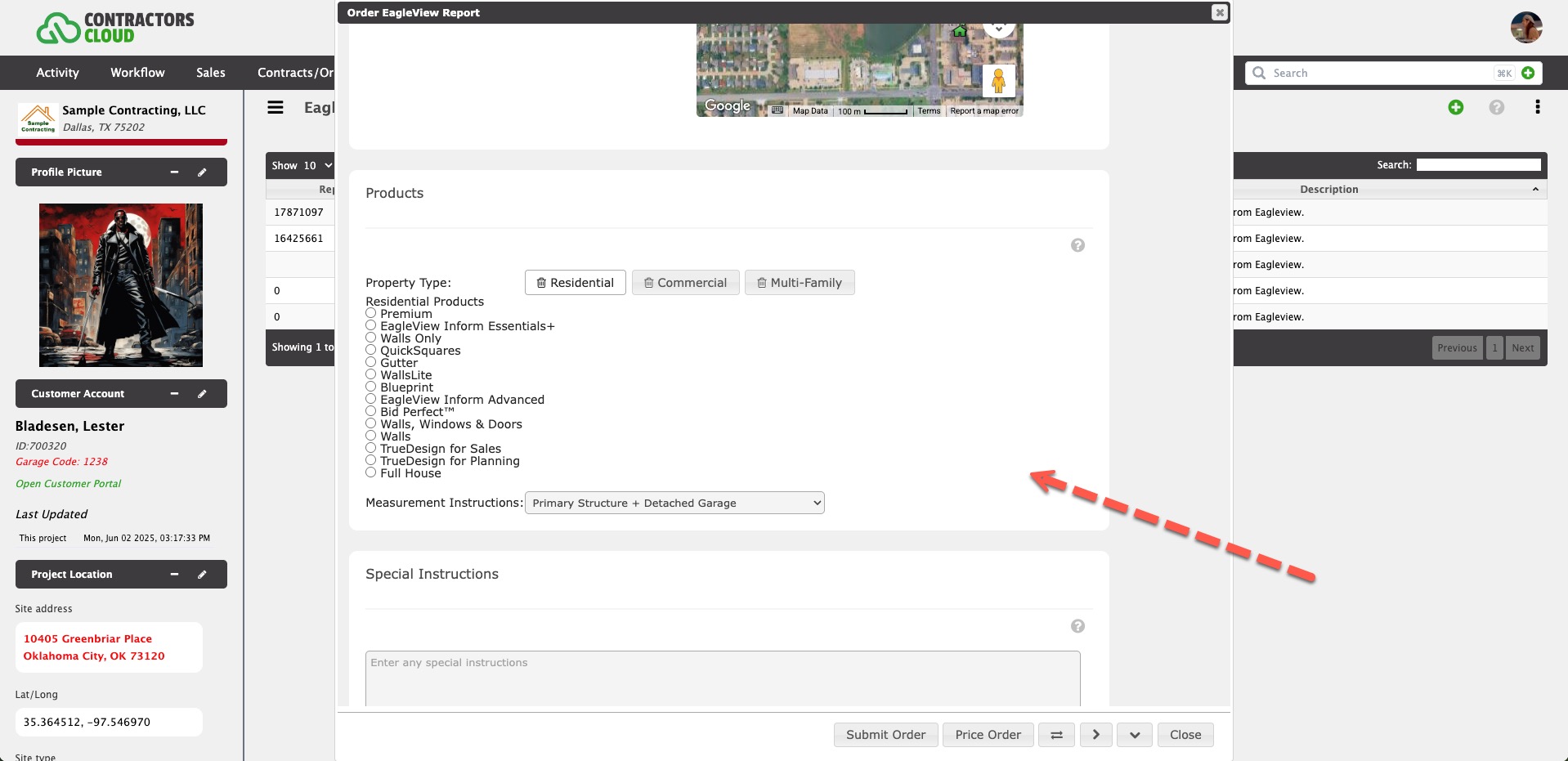This screenshot has height=761, width=1568.
Task: Click the Price Order button
Action: coord(988,735)
